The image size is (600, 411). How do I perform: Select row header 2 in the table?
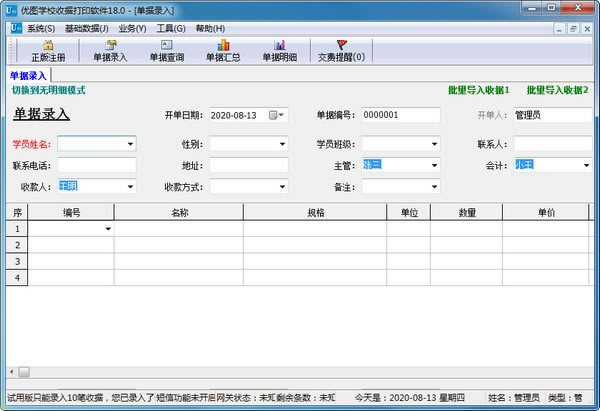[x=17, y=245]
